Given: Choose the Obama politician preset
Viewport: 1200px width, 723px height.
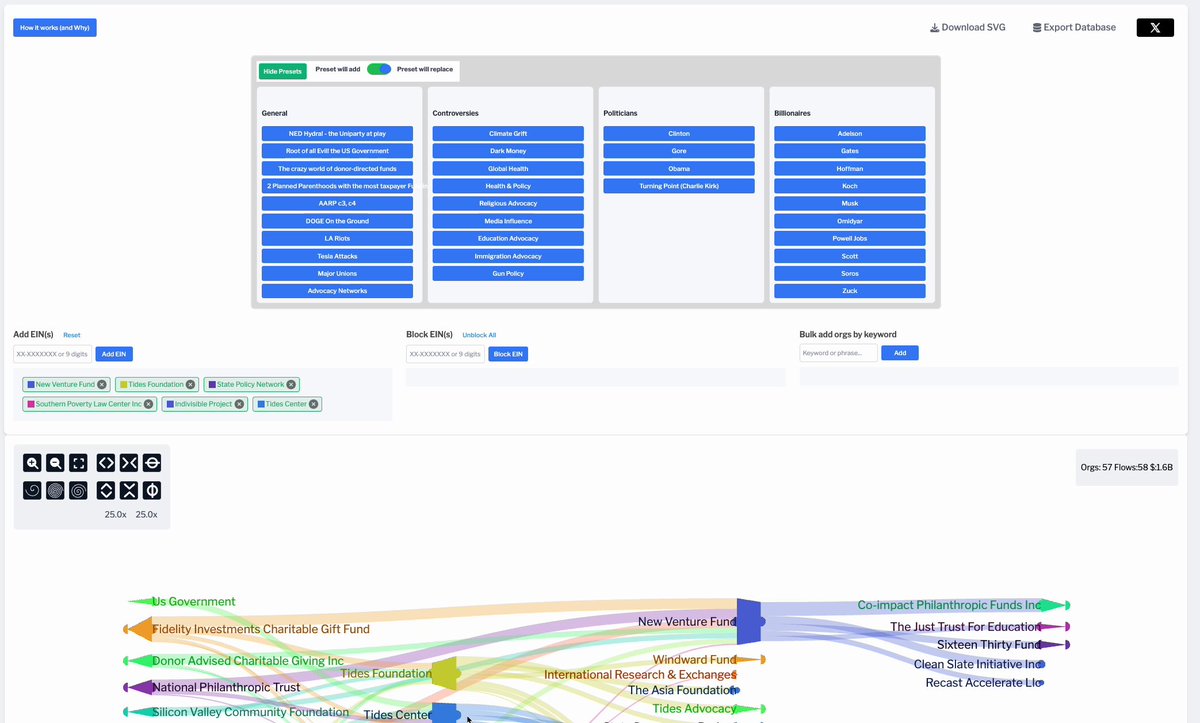Looking at the screenshot, I should (x=679, y=168).
